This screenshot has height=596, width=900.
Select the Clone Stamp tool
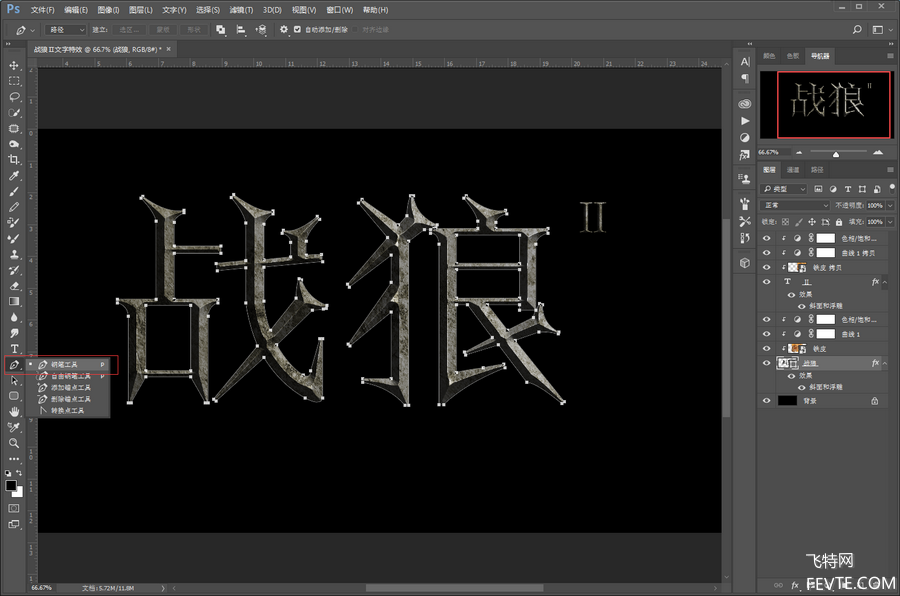click(14, 254)
